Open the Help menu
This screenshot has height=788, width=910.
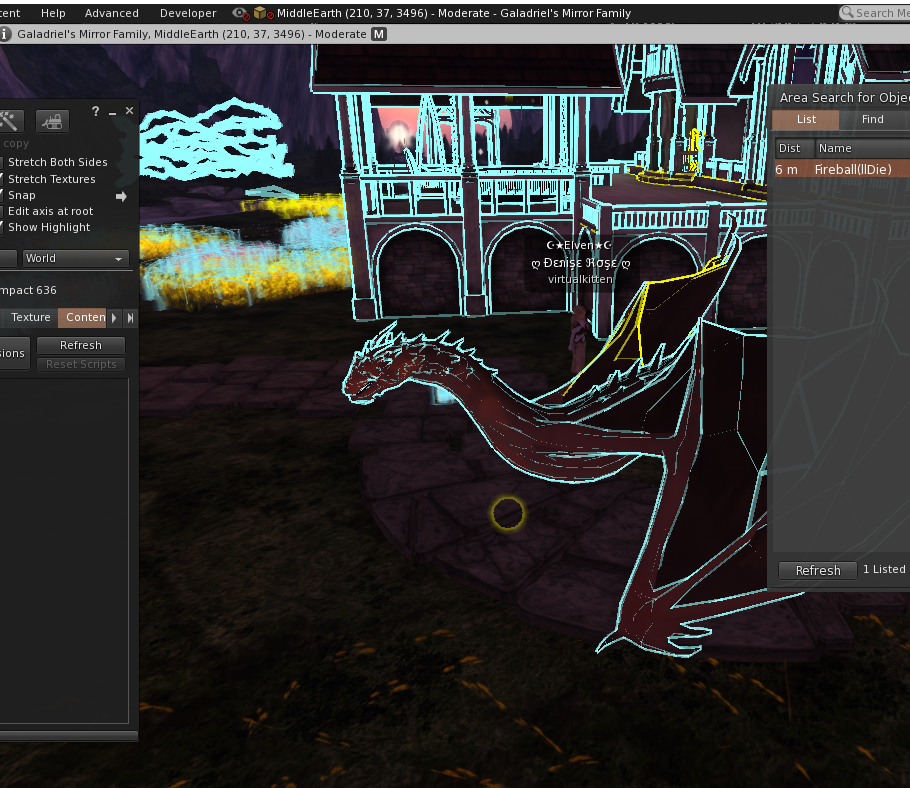pos(53,13)
